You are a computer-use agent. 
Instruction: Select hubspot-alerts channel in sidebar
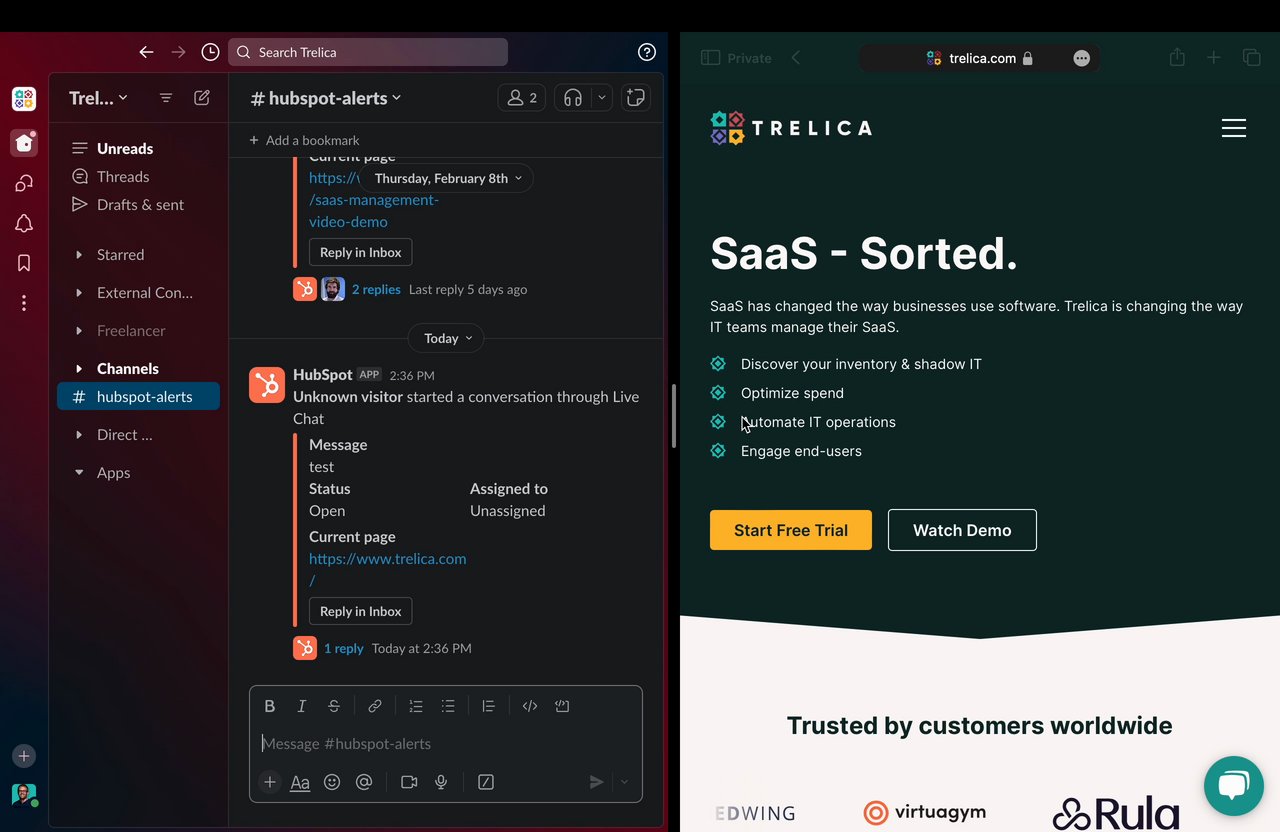[x=138, y=397]
